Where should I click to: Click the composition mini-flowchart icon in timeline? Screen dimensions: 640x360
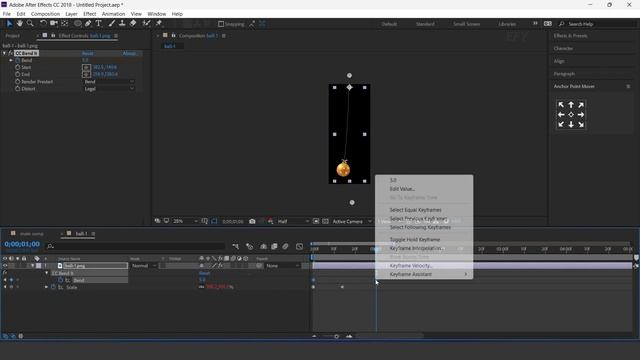236,247
